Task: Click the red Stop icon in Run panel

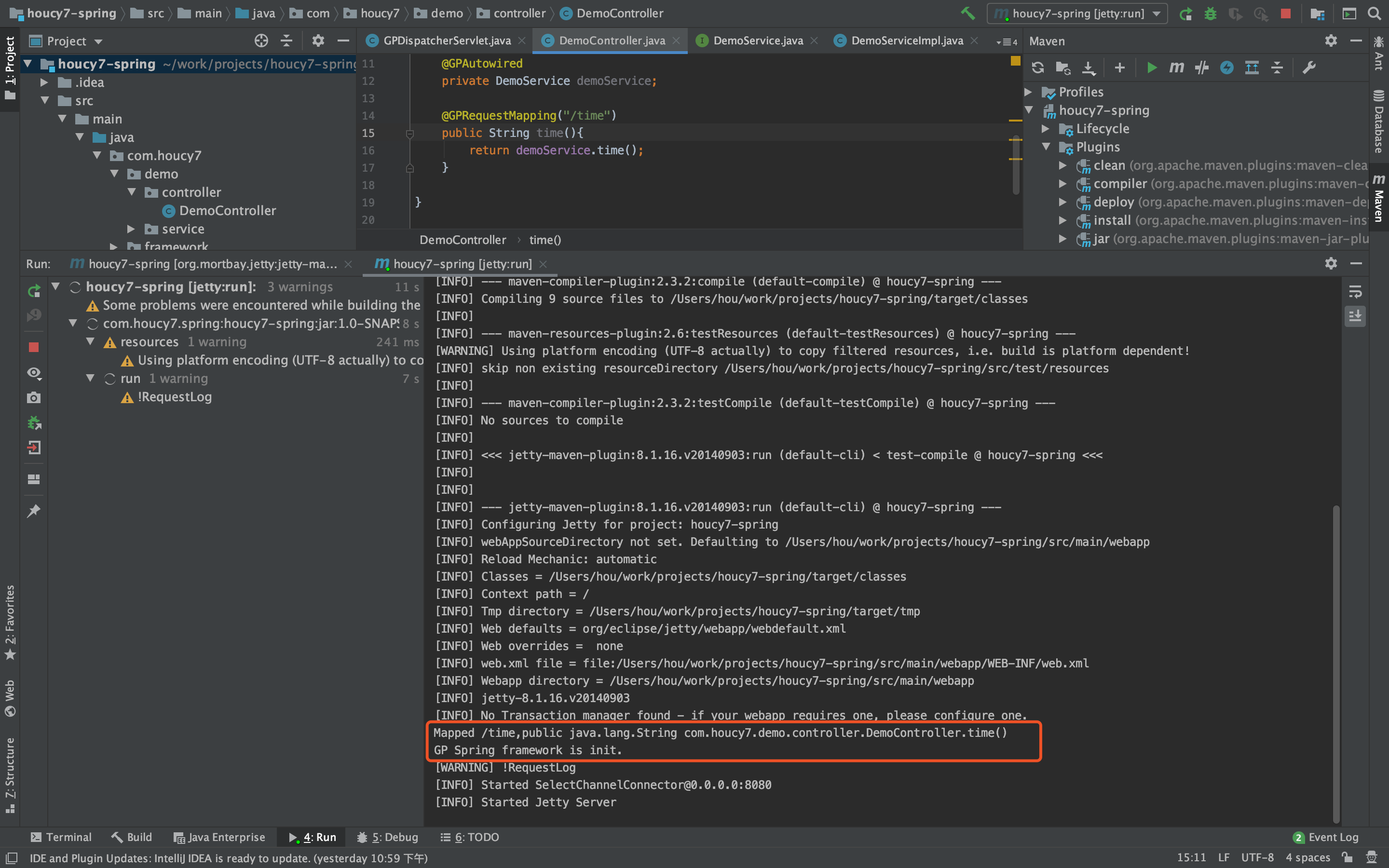Action: (34, 347)
